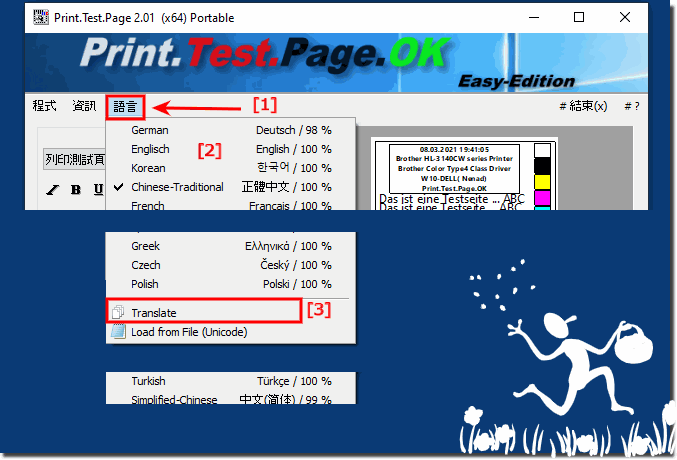
Task: Select German language entry
Action: (x=231, y=130)
